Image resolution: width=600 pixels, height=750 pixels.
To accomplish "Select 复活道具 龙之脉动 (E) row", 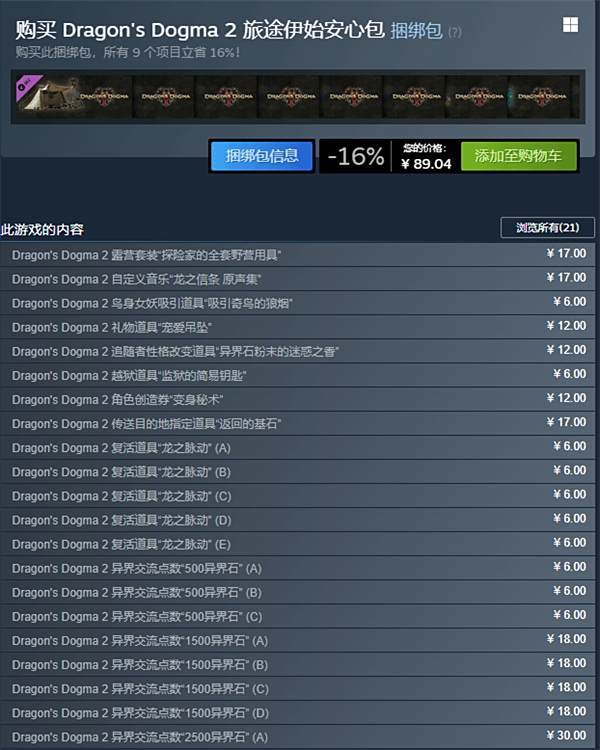I will coord(297,544).
